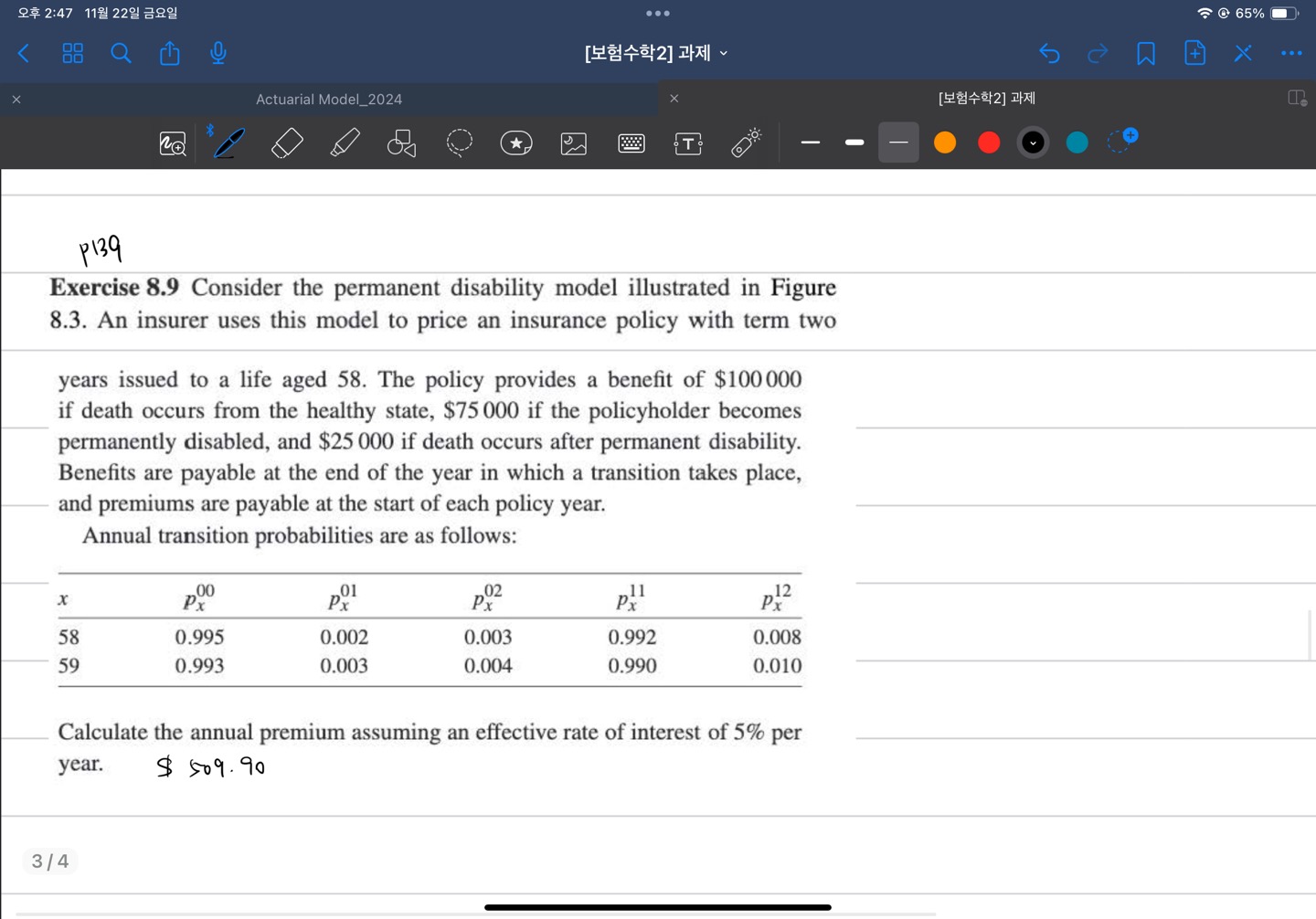Tap the Wi-Fi status icon

(1205, 13)
